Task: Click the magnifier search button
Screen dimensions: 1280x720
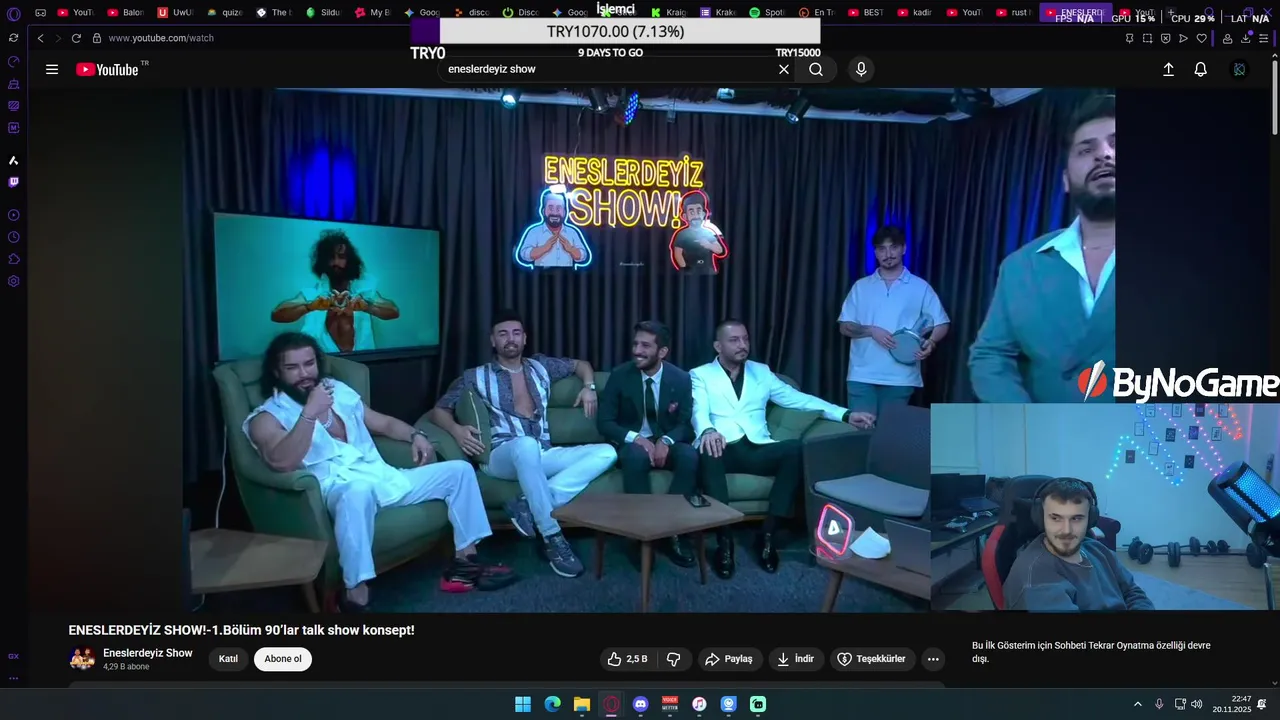Action: (816, 69)
